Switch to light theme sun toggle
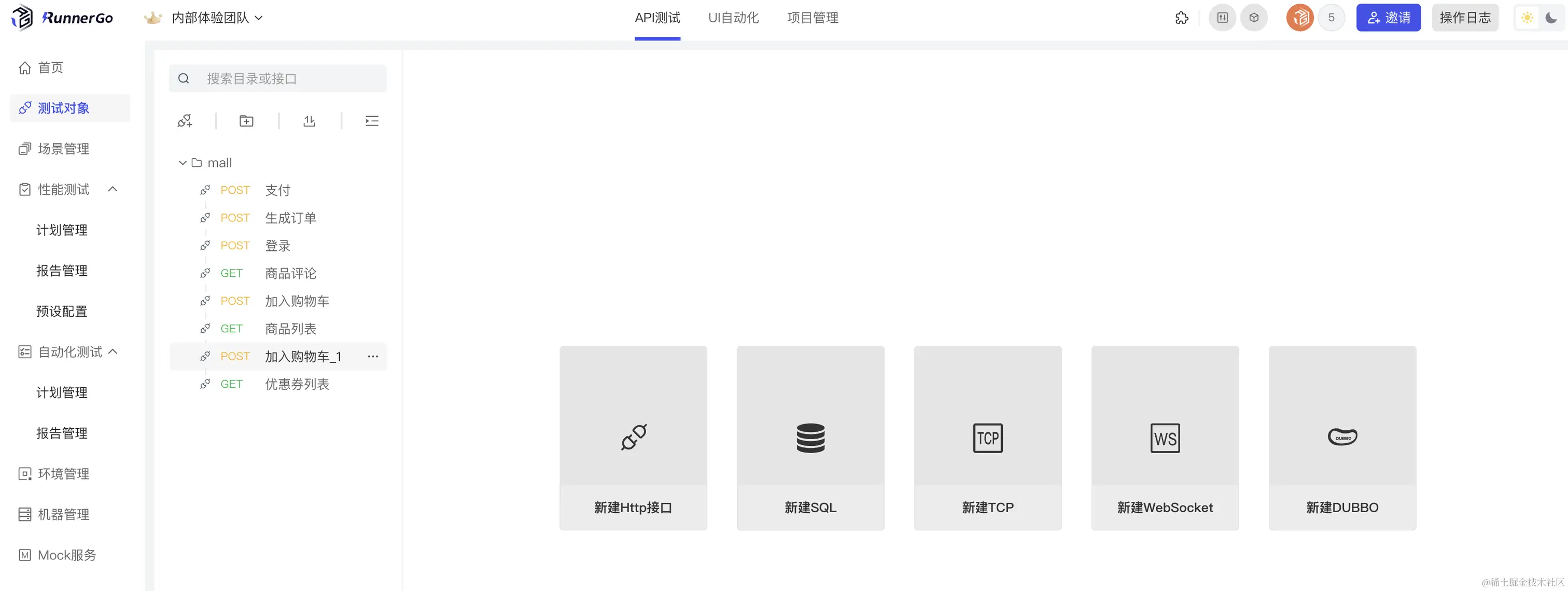This screenshot has width=1568, height=591. click(1527, 18)
